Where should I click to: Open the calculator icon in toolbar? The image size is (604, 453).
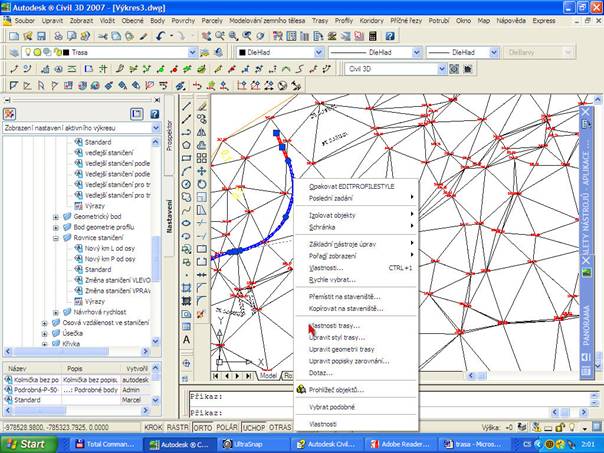(x=372, y=36)
